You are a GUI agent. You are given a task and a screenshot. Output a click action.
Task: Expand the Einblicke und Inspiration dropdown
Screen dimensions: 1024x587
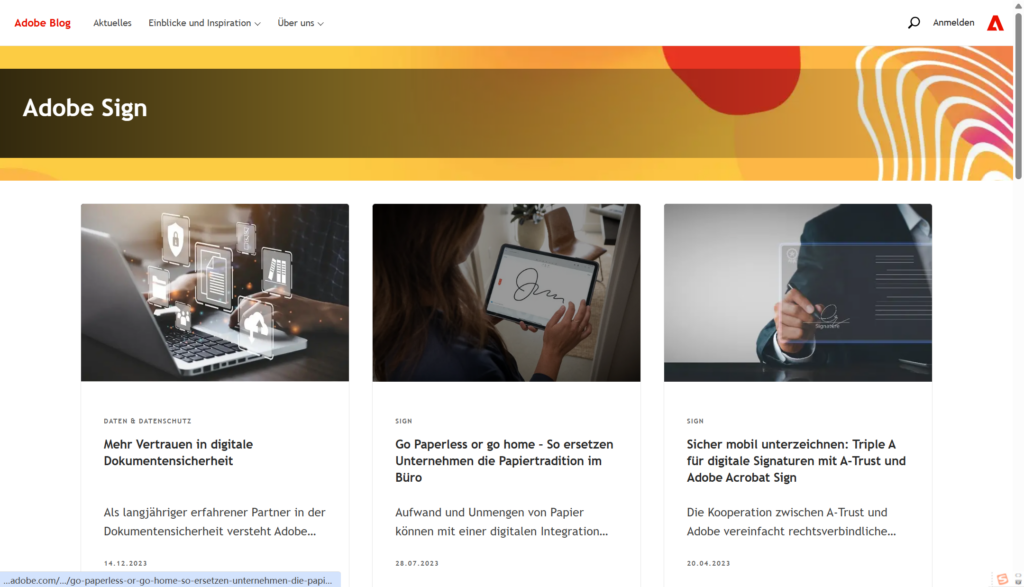(204, 23)
